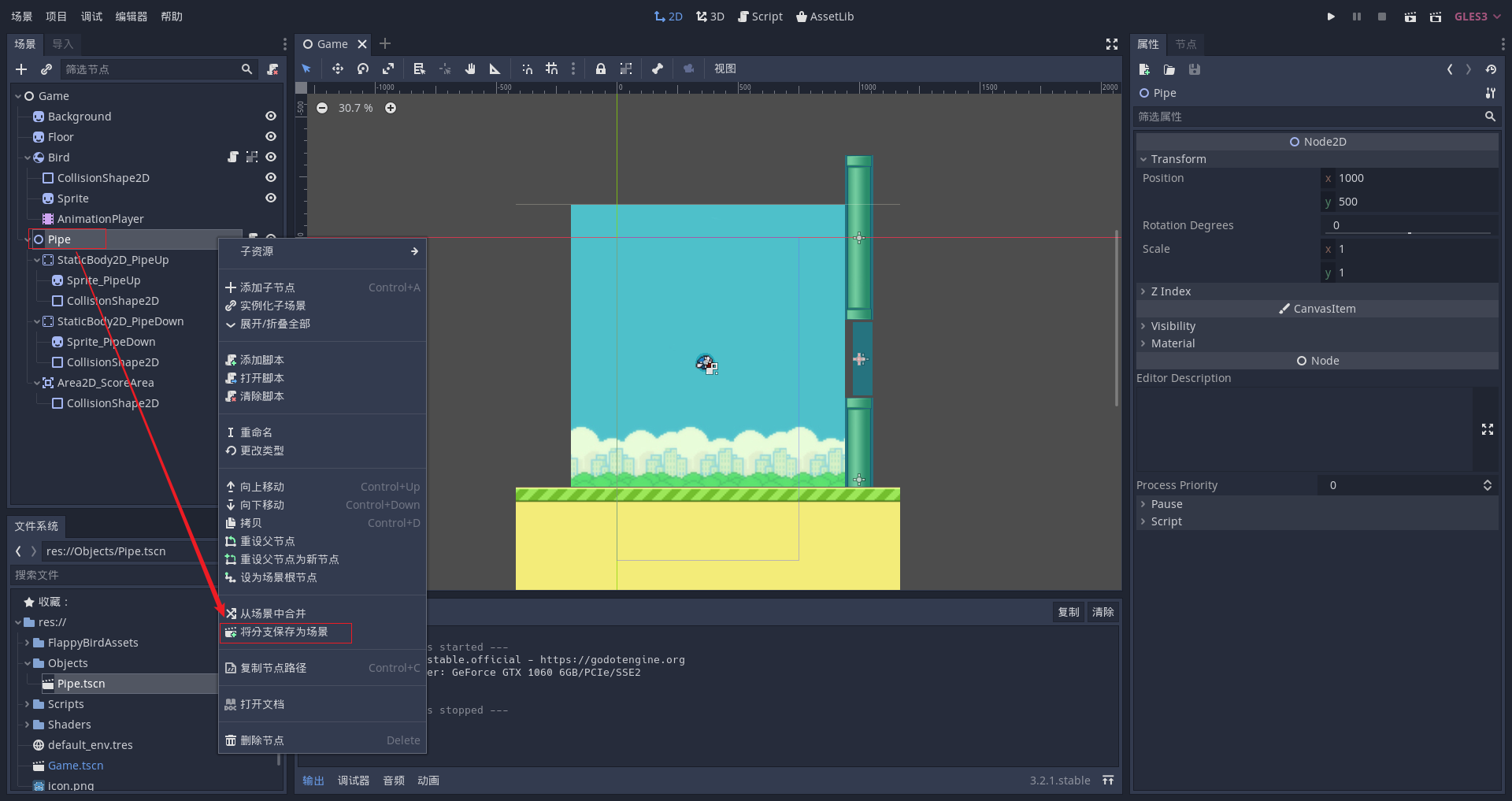
Task: Toggle visibility of Floor node
Action: (271, 136)
